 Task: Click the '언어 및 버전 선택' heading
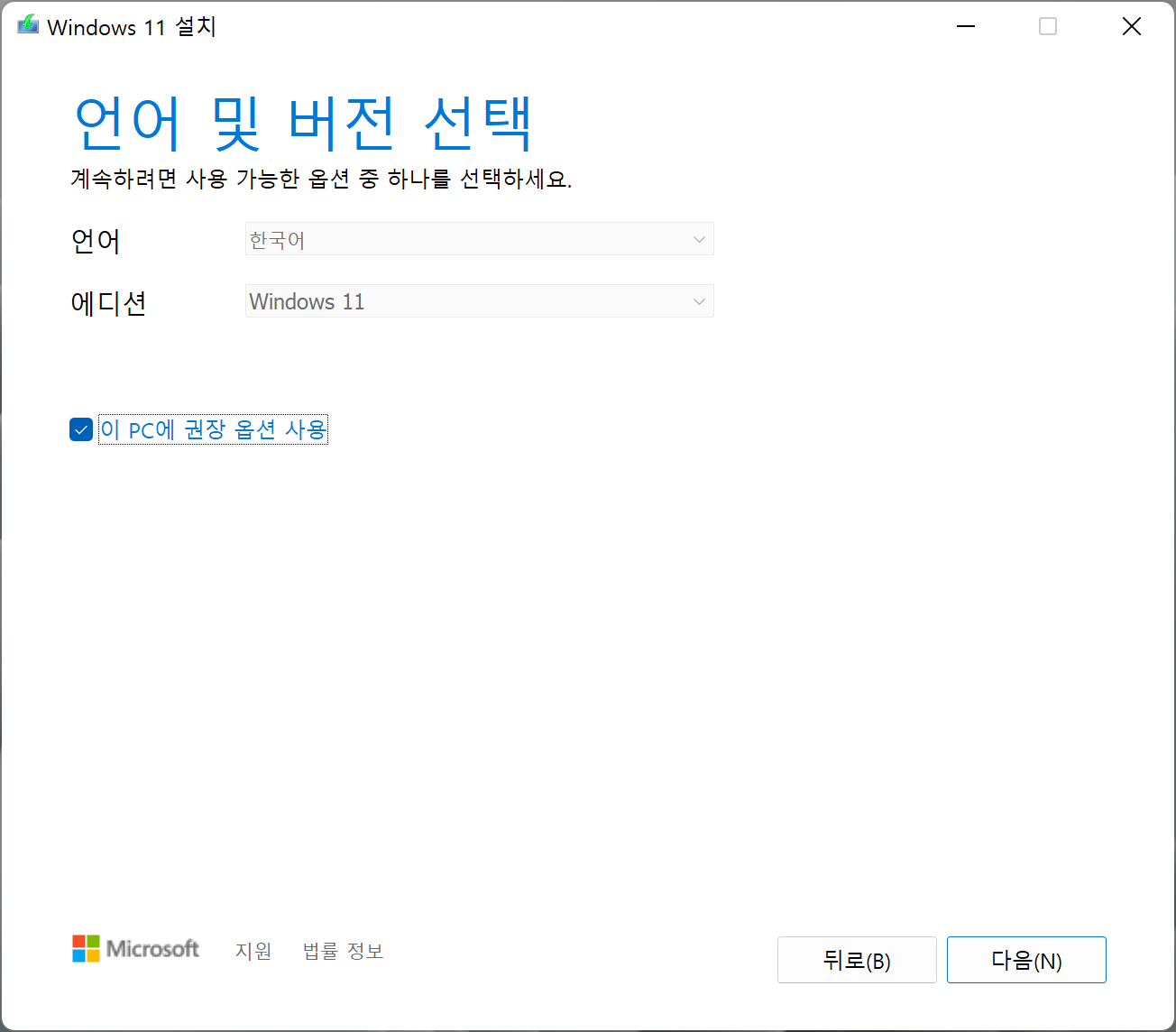[x=303, y=123]
